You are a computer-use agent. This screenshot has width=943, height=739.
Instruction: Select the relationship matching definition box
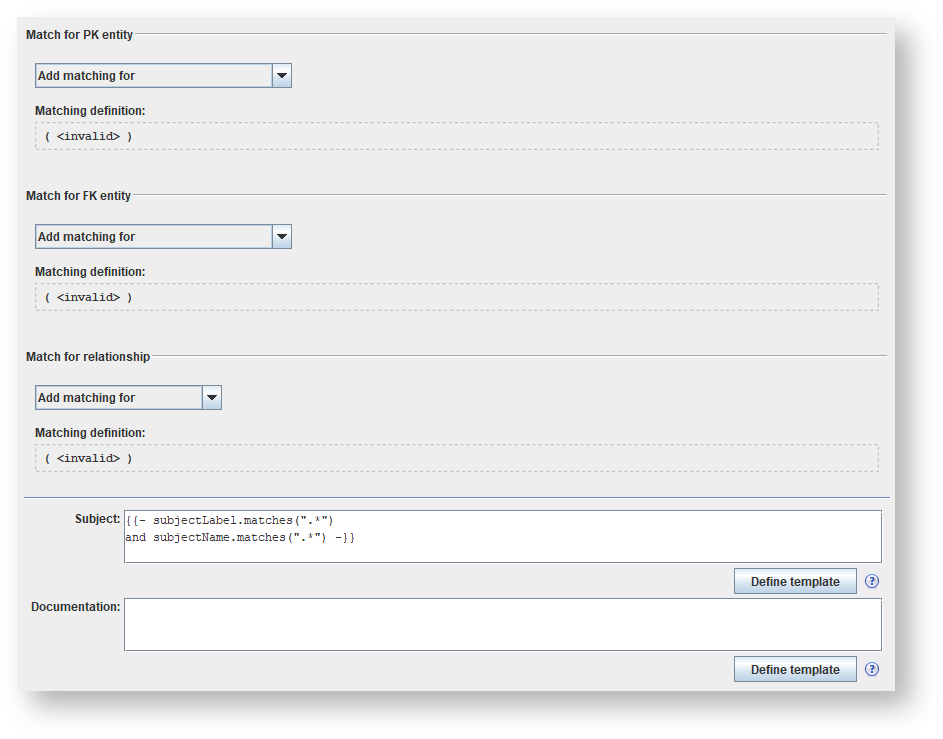point(457,458)
